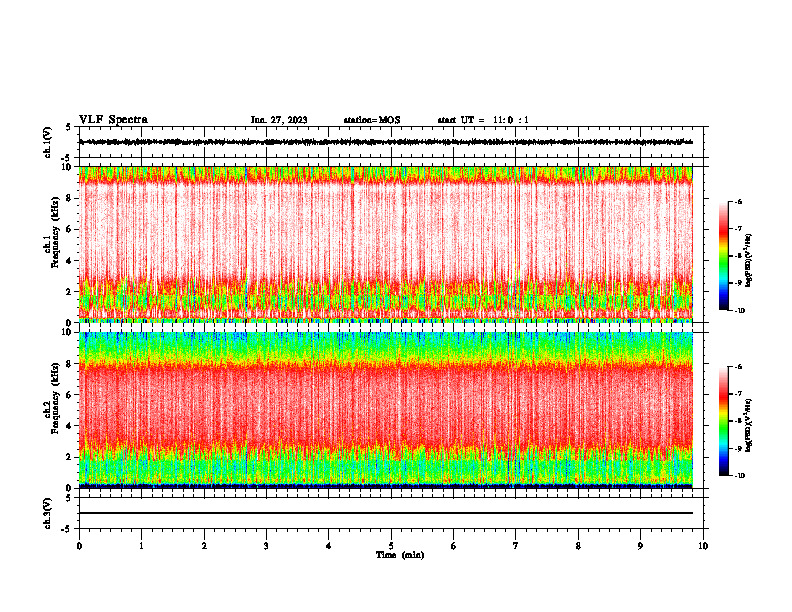Click the "station=MOS" header label
This screenshot has width=792, height=612.
pos(372,120)
